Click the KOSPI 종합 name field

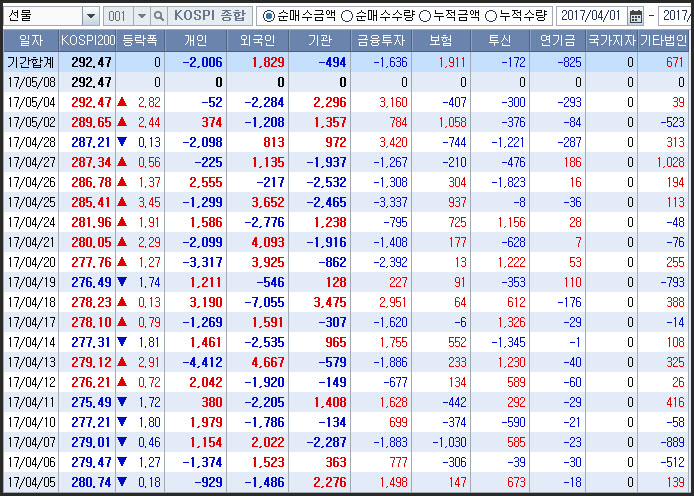tap(210, 16)
